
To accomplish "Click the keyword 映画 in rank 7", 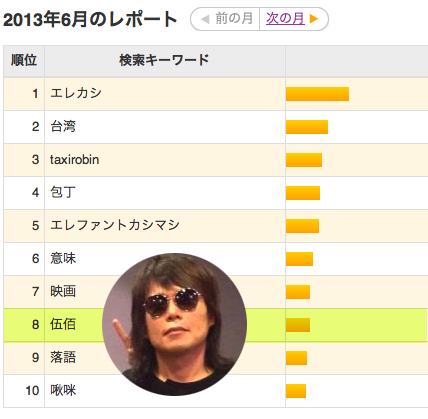I will pos(63,292).
